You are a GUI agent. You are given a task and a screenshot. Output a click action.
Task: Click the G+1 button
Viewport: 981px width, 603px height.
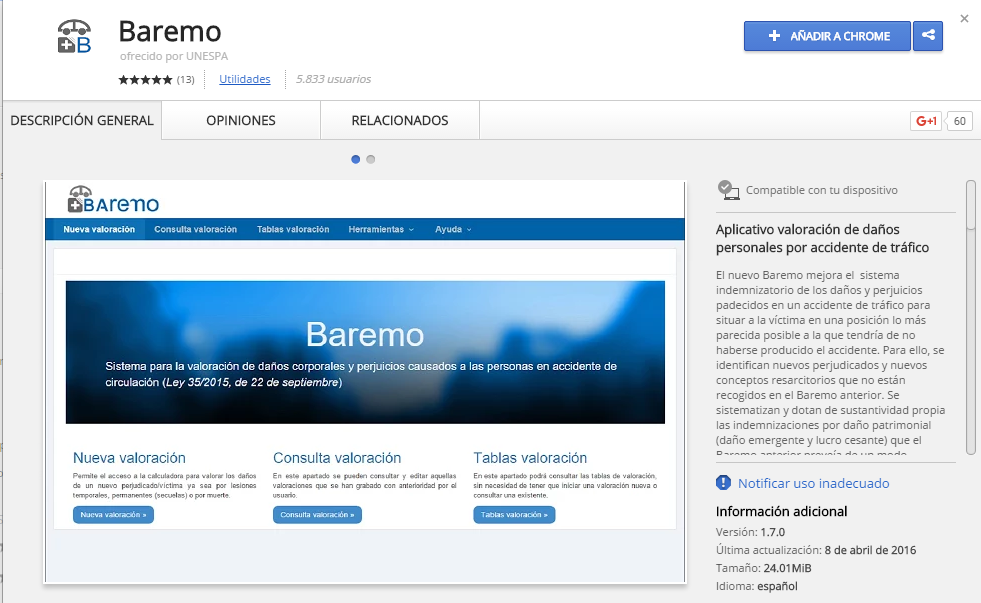pos(926,121)
